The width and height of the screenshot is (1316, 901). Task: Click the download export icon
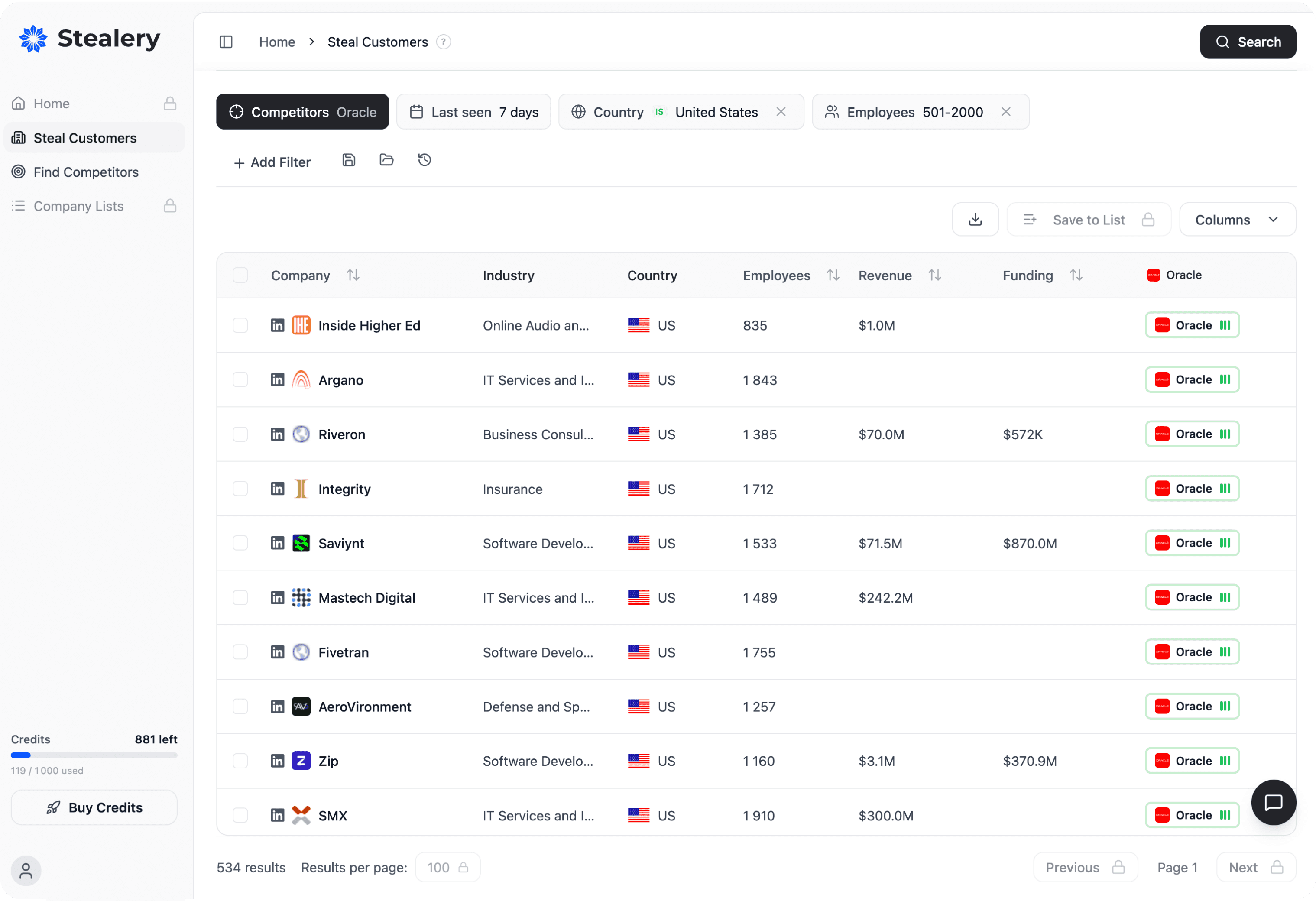tap(975, 219)
